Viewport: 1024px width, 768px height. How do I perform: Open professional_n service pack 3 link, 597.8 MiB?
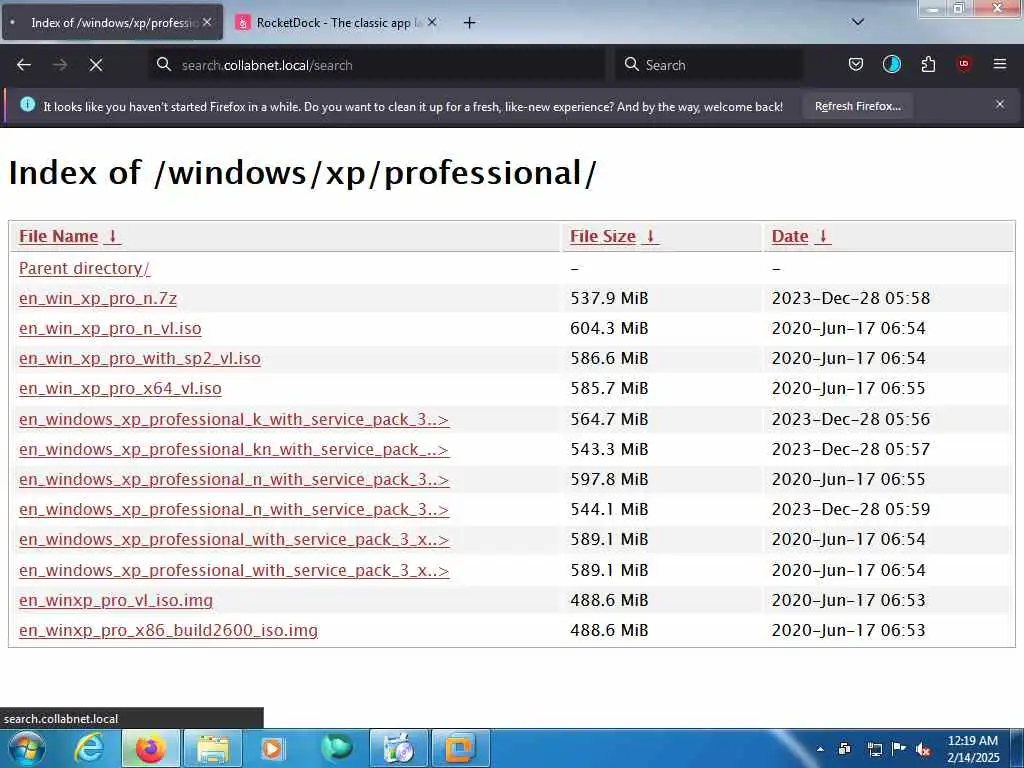pos(234,479)
